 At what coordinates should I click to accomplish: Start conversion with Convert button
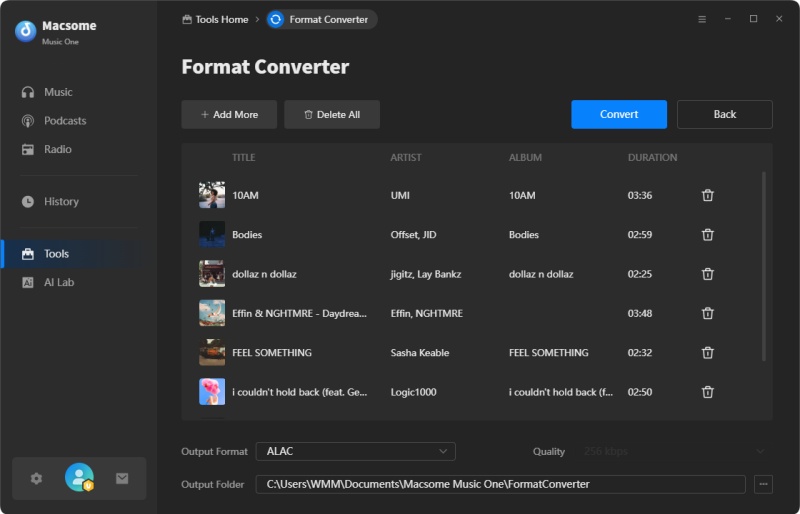(619, 114)
